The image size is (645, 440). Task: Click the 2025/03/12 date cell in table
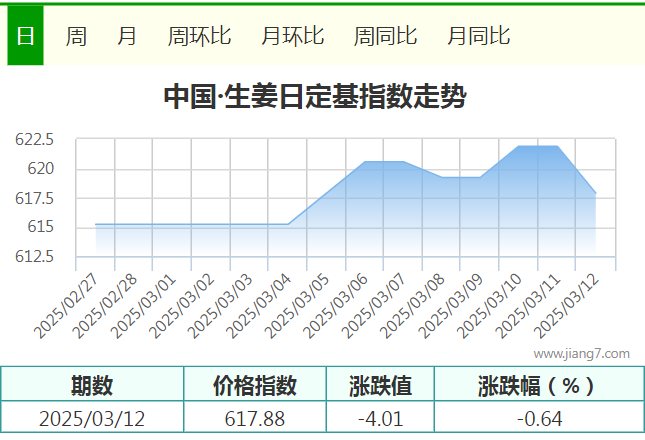tap(92, 419)
